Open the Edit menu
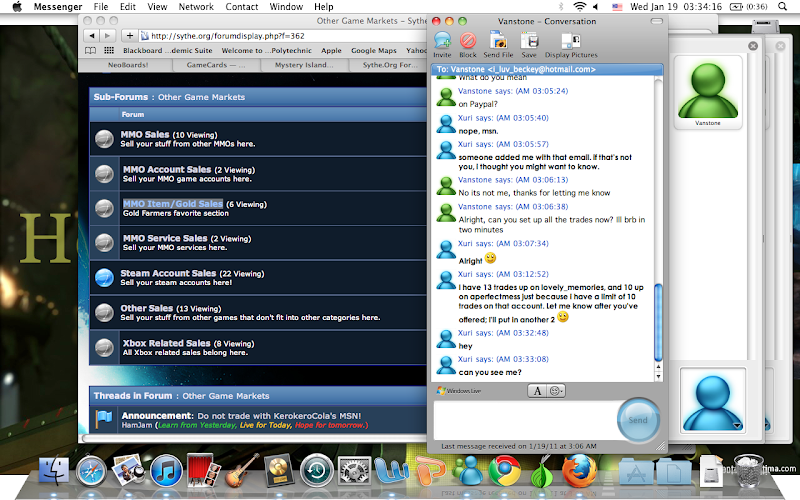 click(128, 7)
